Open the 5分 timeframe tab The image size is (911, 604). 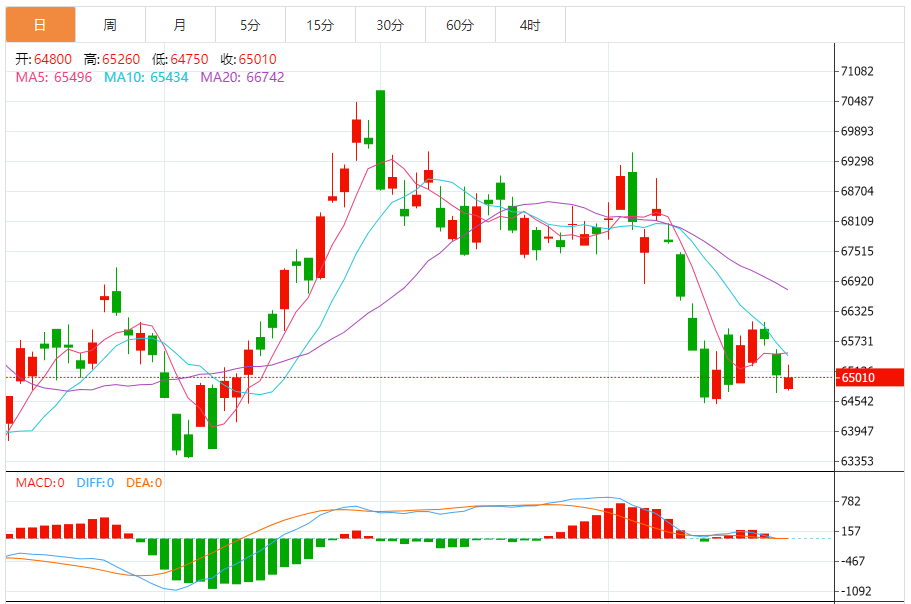click(x=250, y=25)
